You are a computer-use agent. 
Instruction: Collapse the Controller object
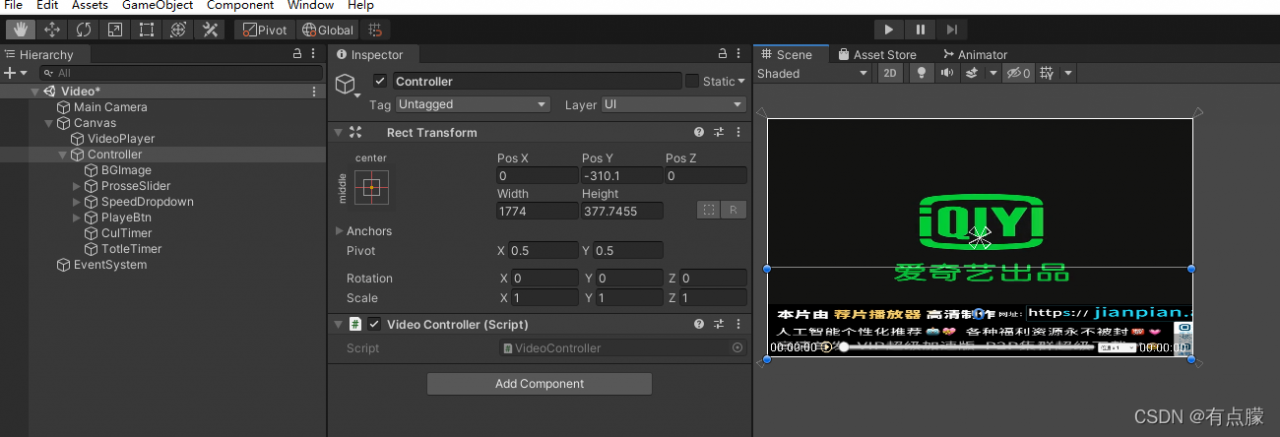point(63,155)
